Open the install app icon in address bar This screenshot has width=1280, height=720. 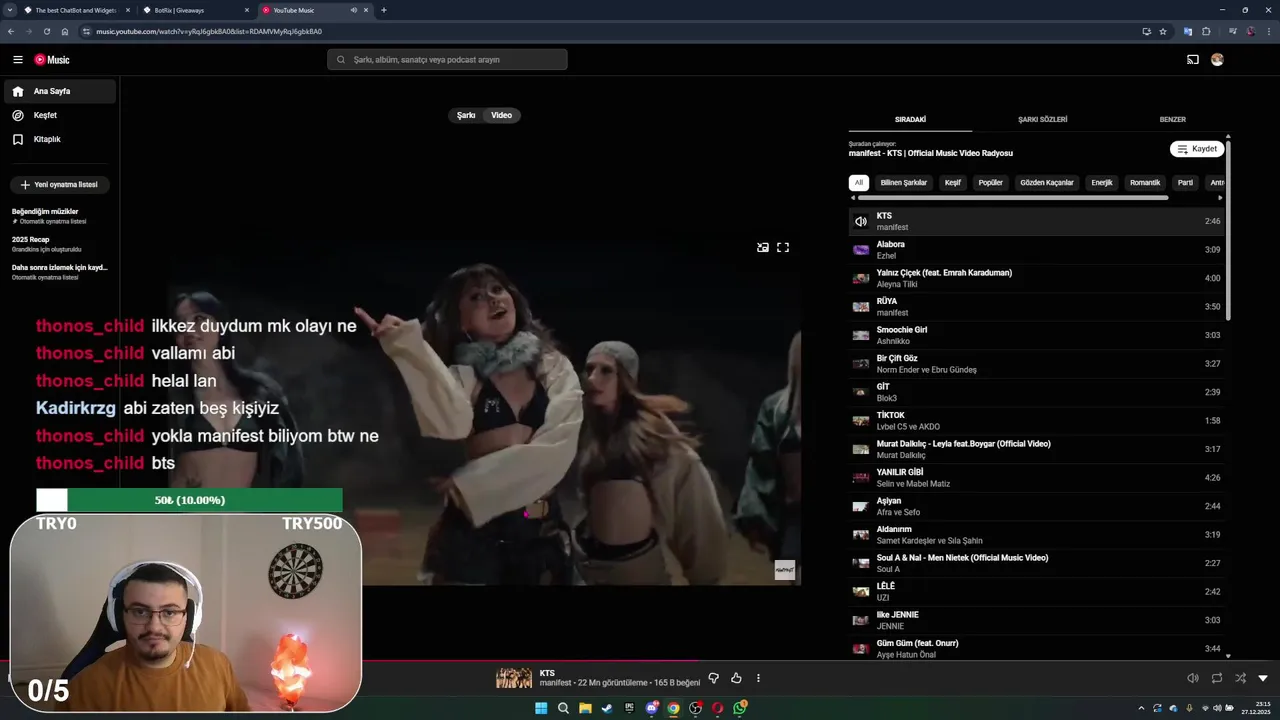coord(1146,31)
